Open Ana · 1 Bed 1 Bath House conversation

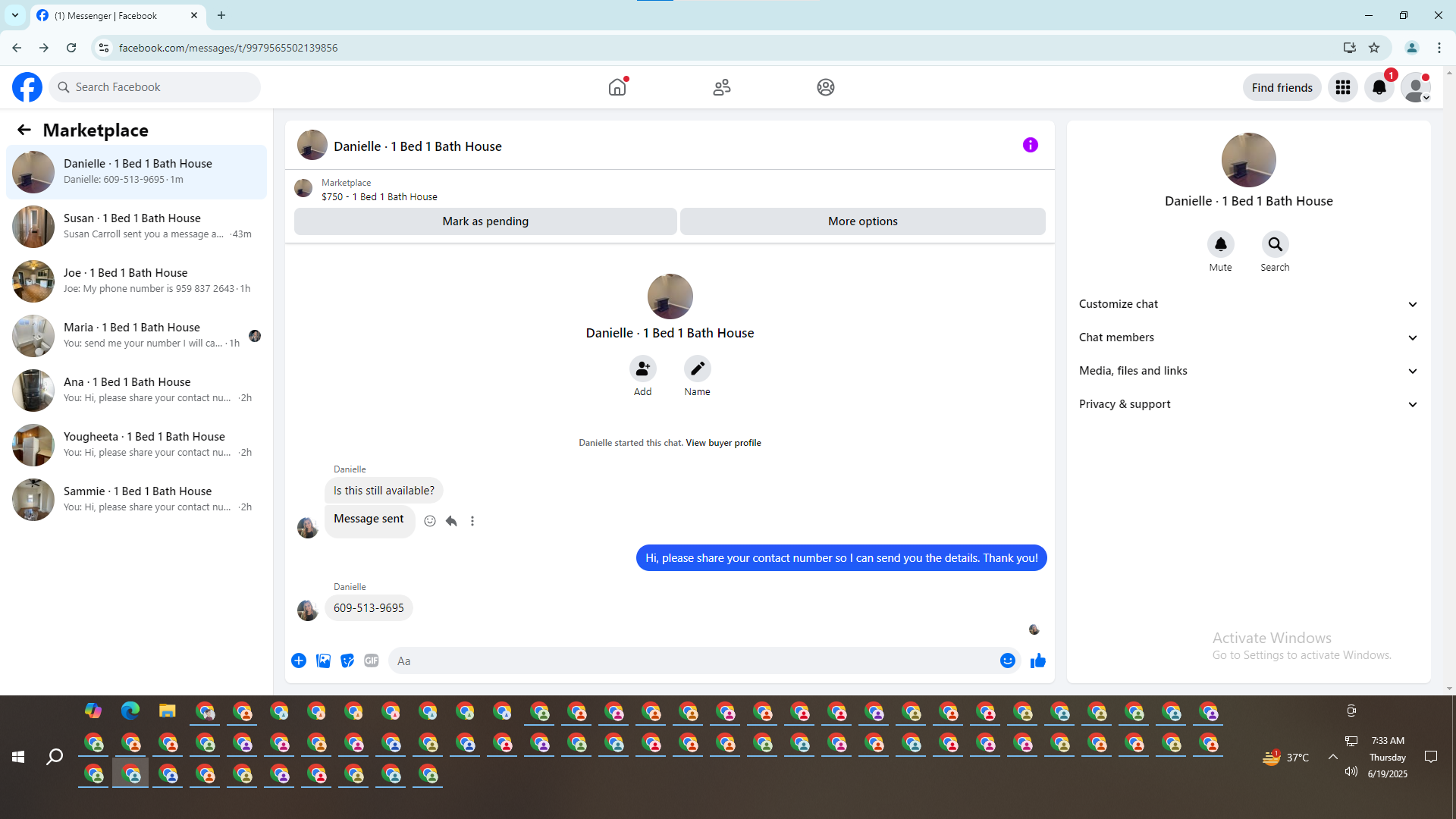click(136, 391)
